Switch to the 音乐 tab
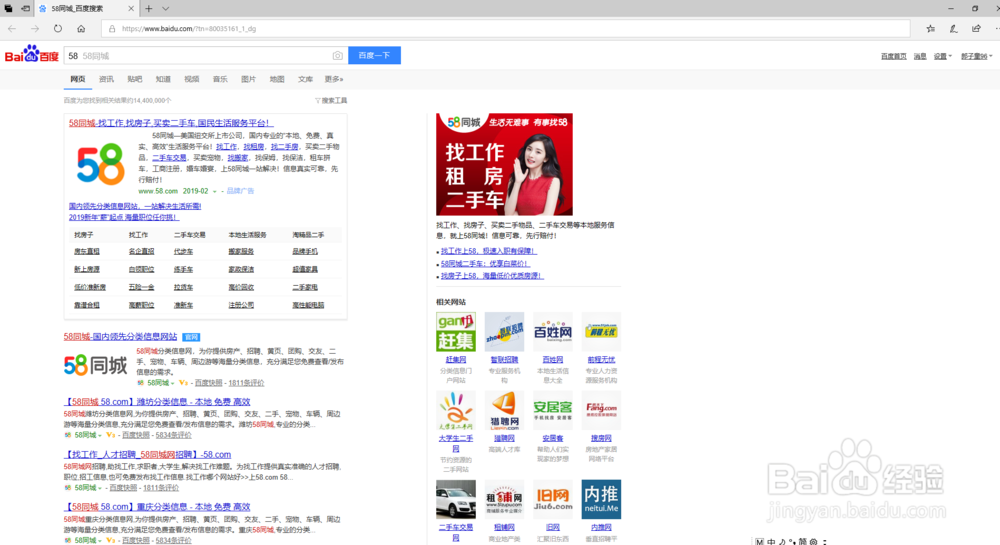This screenshot has width=1000, height=545. 220,79
